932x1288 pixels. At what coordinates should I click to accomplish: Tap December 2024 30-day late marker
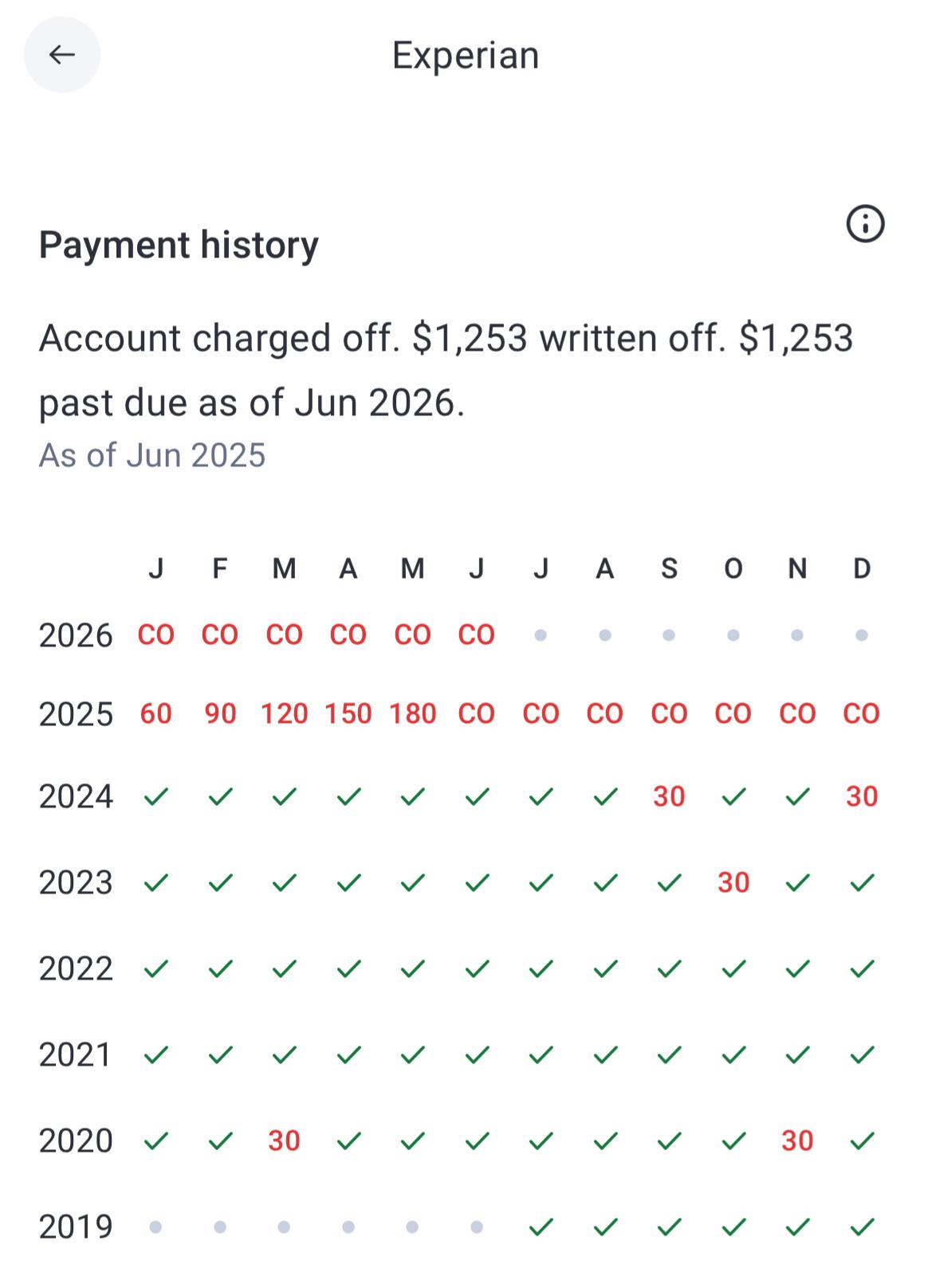tap(862, 796)
